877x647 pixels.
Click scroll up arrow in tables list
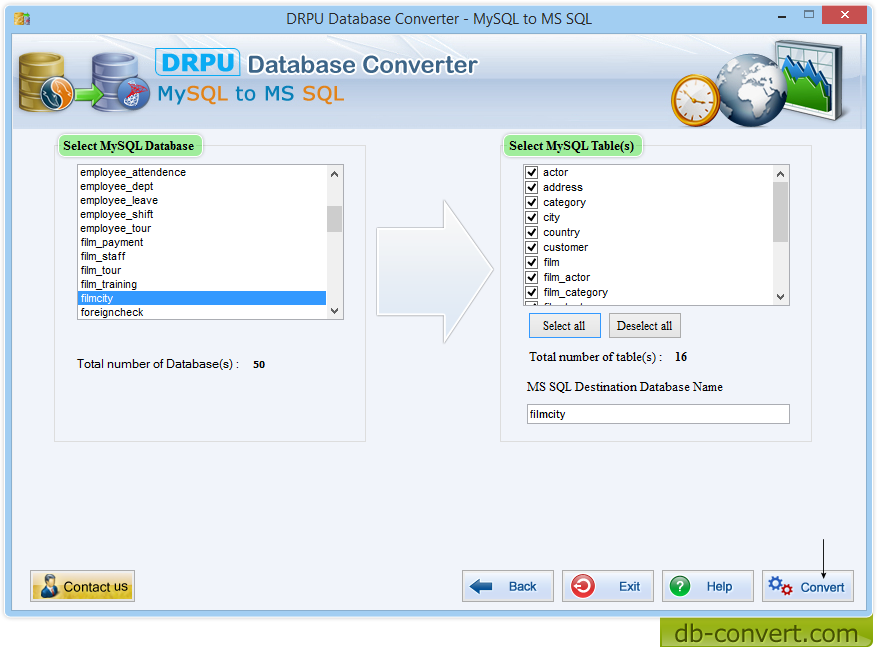pyautogui.click(x=780, y=174)
